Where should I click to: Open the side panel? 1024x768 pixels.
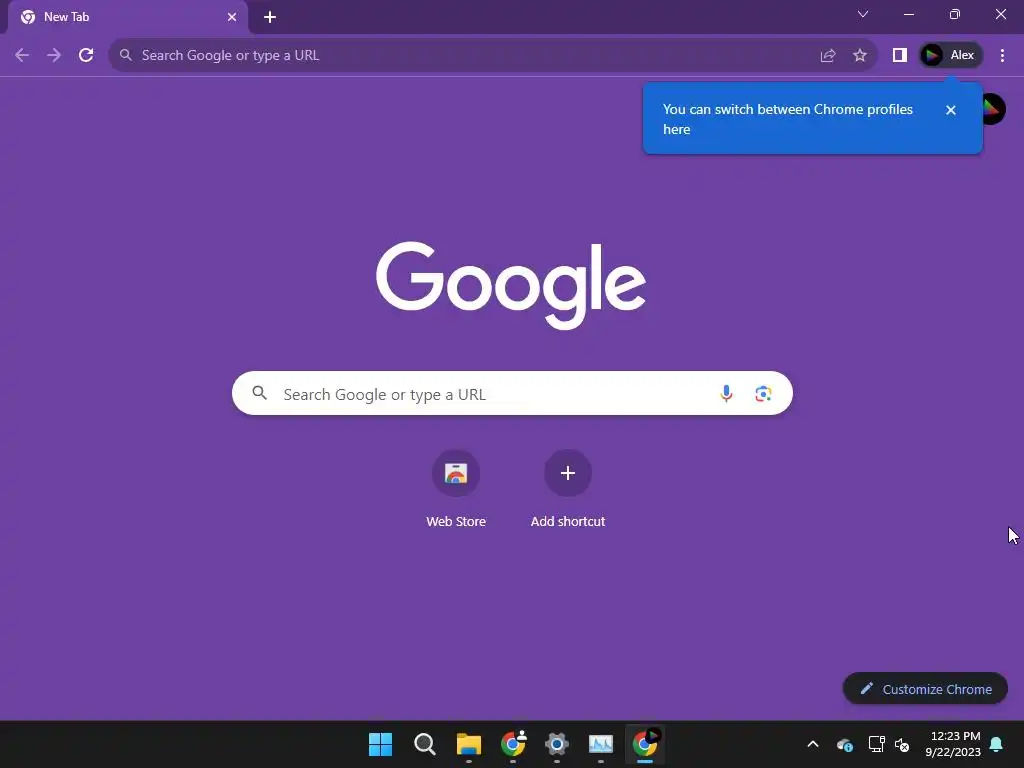click(899, 56)
